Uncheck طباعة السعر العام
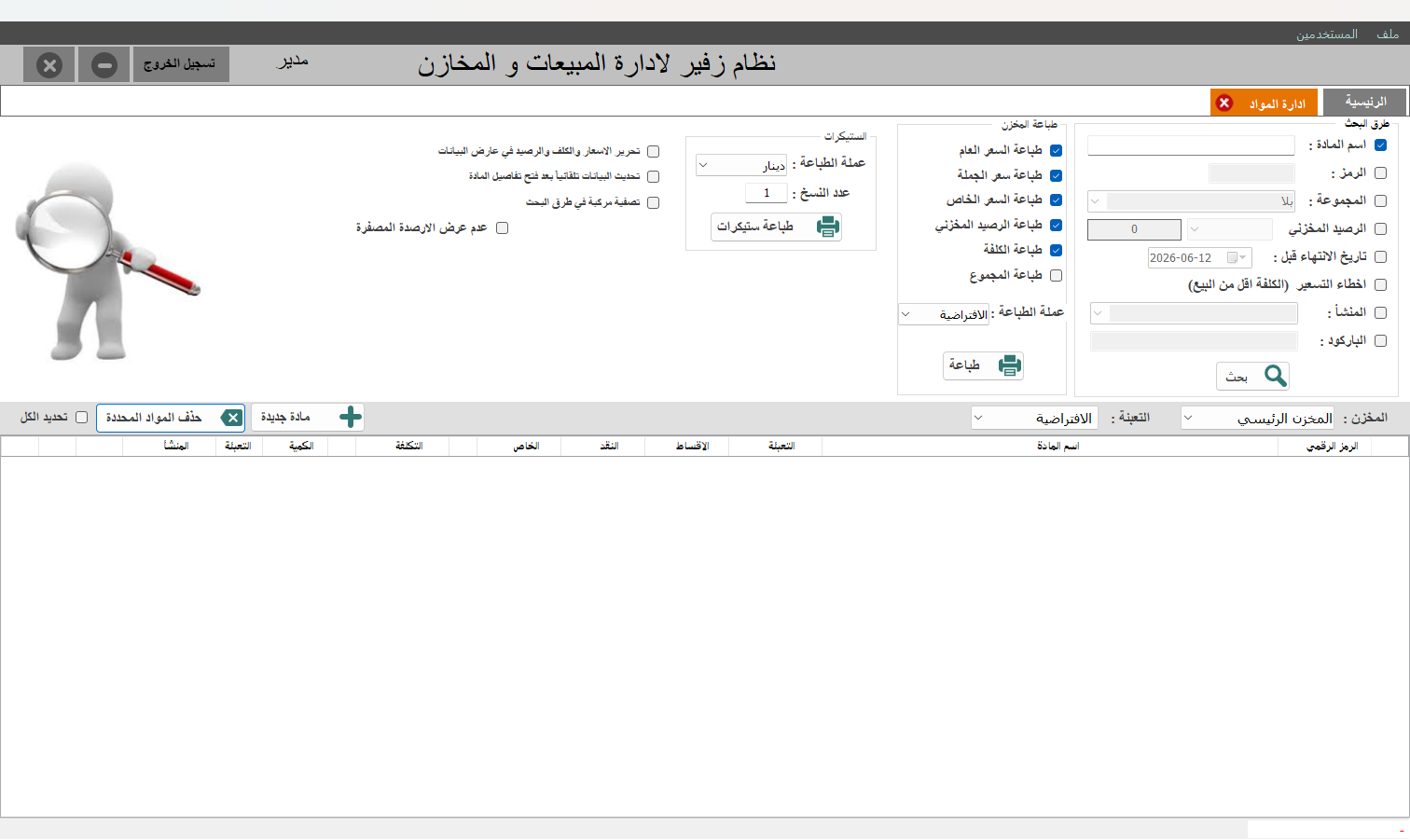The width and height of the screenshot is (1410, 840). [1056, 150]
